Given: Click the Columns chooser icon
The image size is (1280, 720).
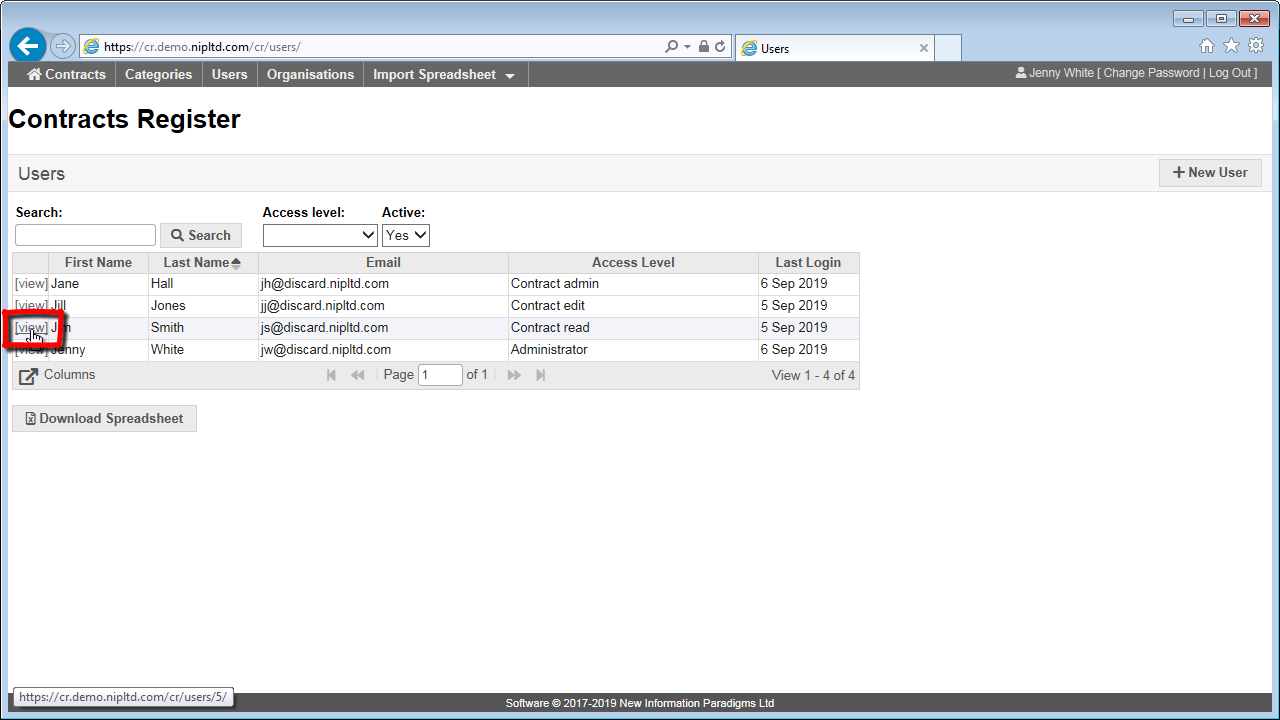Looking at the screenshot, I should tap(29, 376).
